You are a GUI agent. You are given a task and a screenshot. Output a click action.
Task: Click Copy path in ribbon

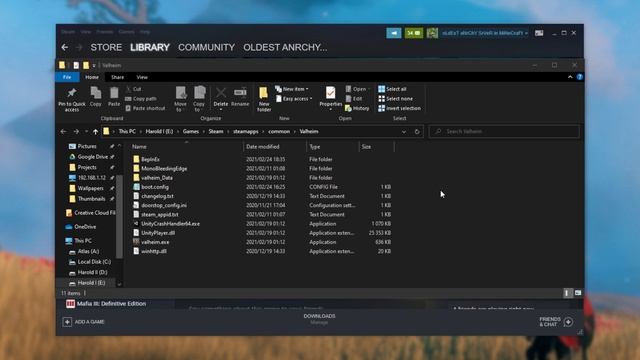pyautogui.click(x=141, y=99)
